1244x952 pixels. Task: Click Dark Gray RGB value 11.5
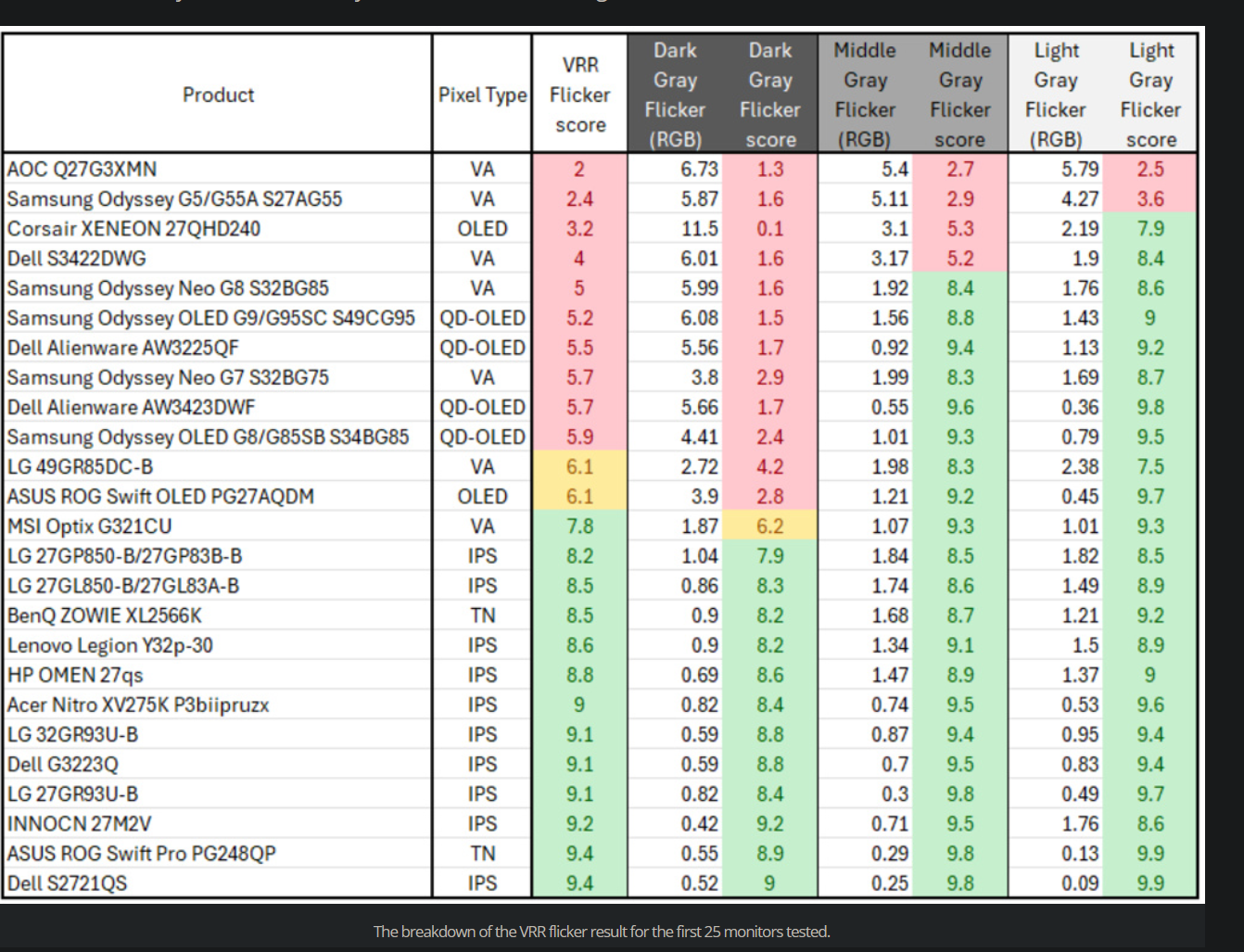[x=700, y=229]
